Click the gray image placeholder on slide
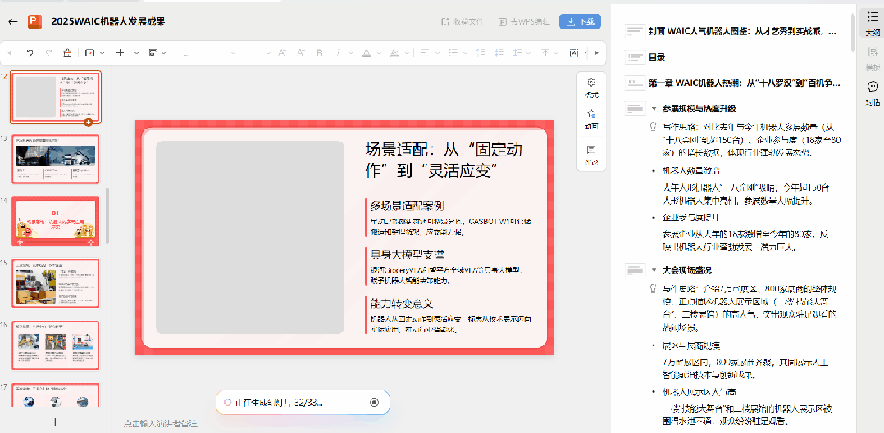This screenshot has height=433, width=884. pos(250,237)
